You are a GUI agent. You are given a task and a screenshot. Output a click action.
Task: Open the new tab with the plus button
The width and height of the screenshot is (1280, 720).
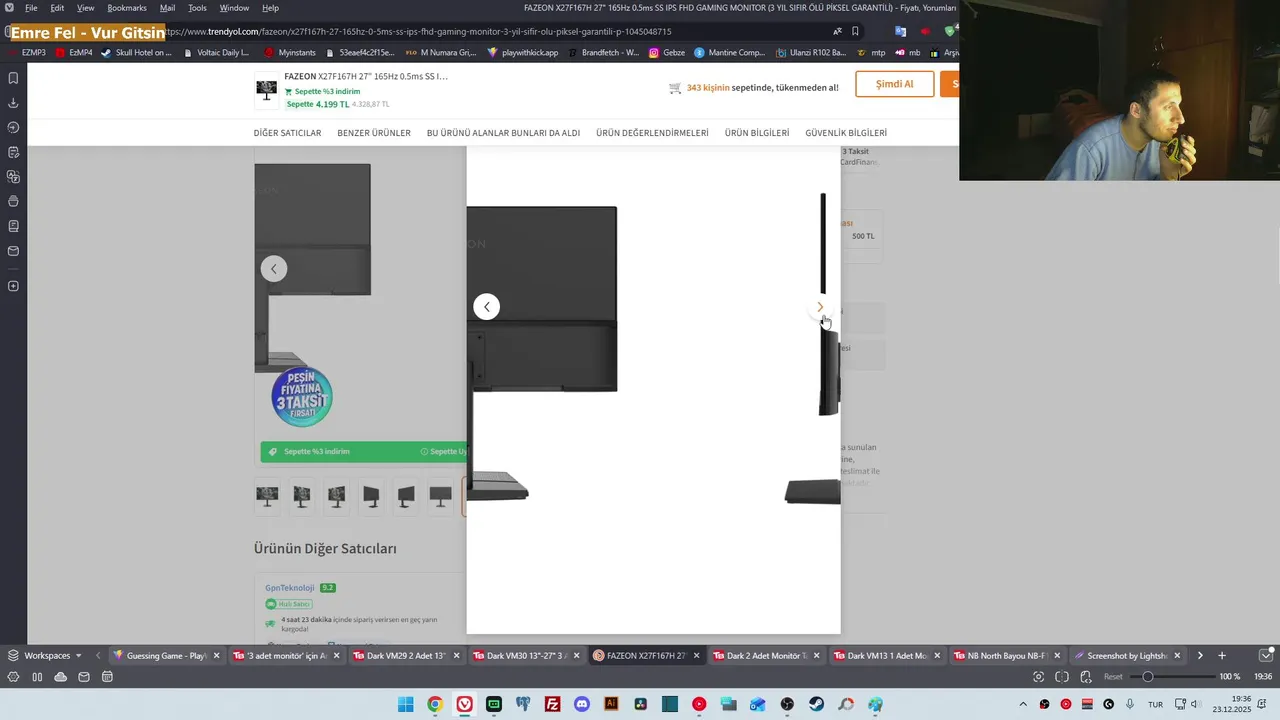[1221, 656]
